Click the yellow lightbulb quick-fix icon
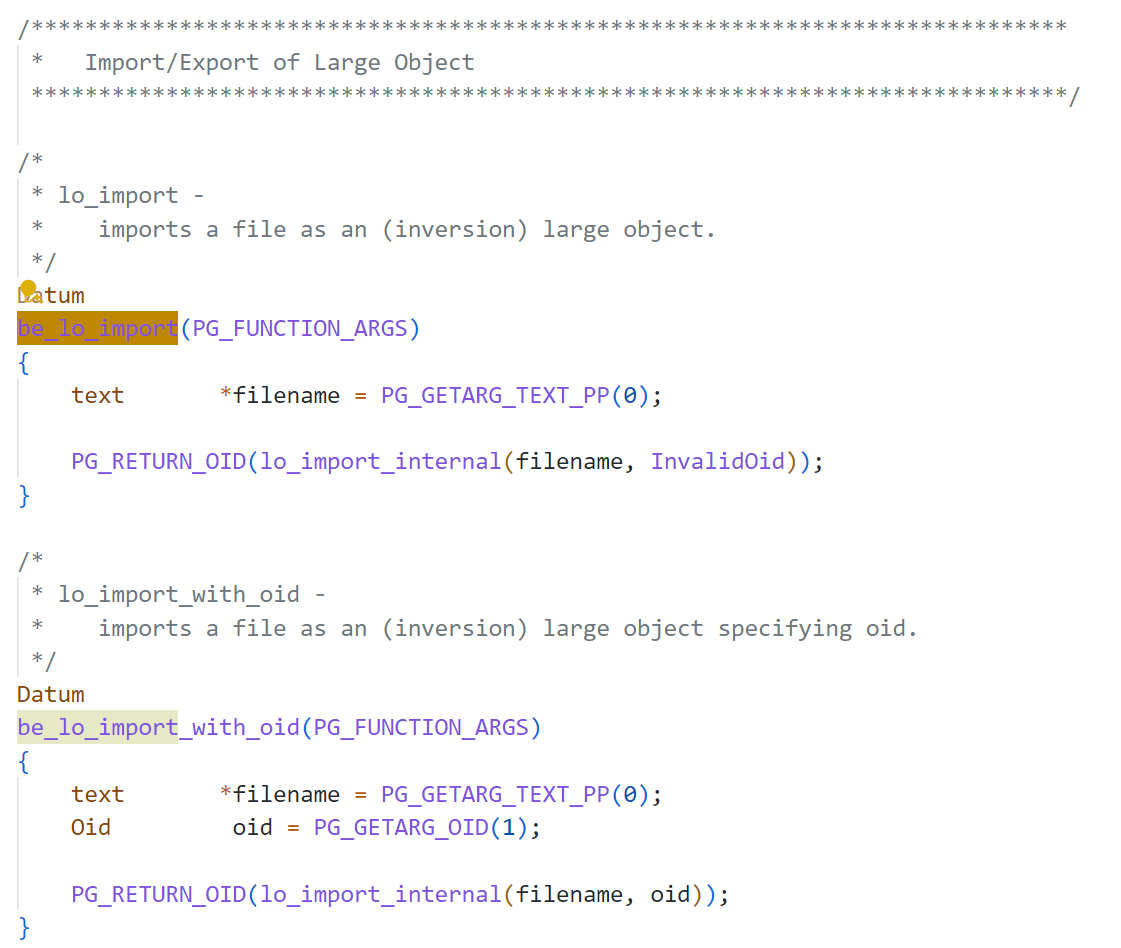This screenshot has height=948, width=1121. [29, 290]
